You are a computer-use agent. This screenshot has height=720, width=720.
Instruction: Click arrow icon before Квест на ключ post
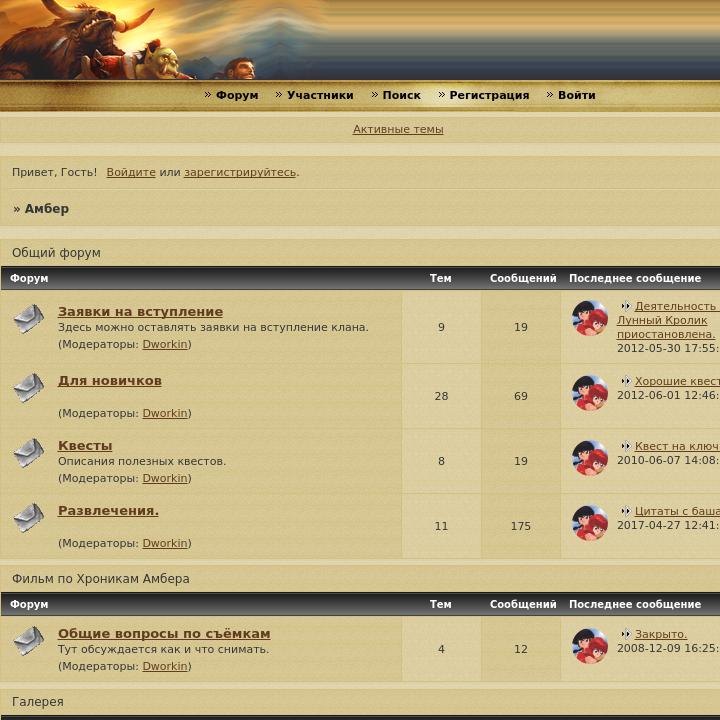coord(625,446)
